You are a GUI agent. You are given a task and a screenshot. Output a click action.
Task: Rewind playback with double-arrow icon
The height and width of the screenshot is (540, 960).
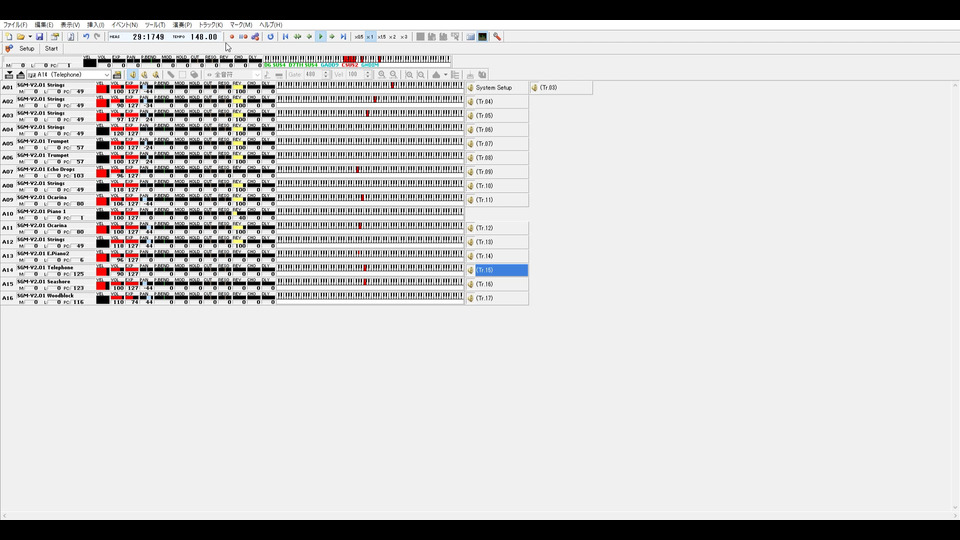pyautogui.click(x=298, y=37)
